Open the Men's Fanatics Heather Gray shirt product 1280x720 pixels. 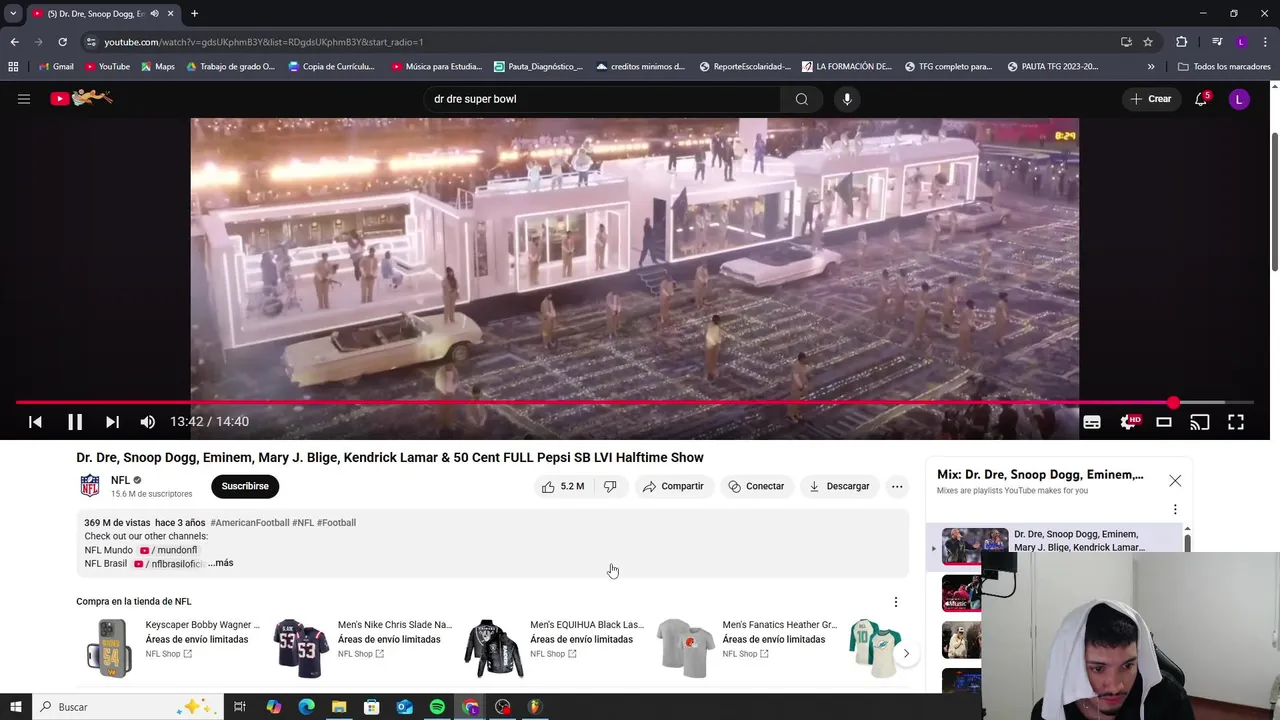(748, 647)
